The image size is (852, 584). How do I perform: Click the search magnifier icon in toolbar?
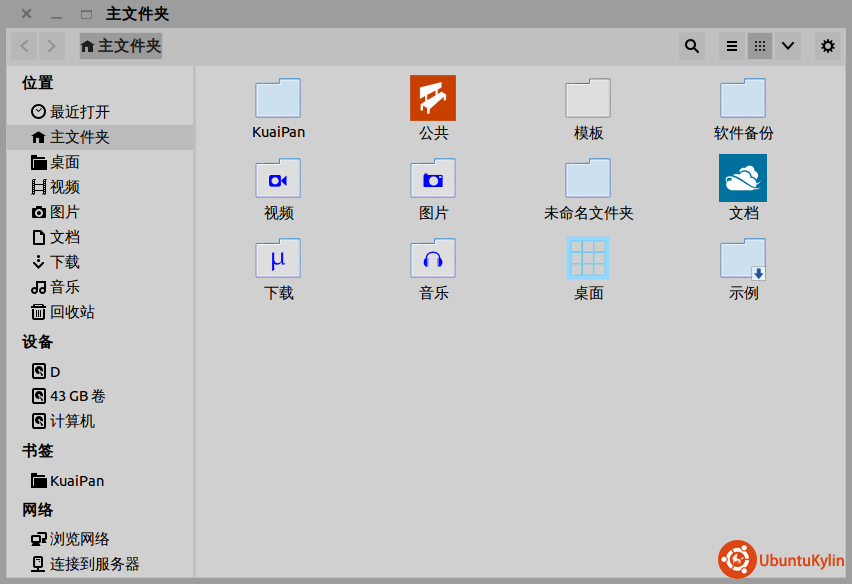click(691, 46)
